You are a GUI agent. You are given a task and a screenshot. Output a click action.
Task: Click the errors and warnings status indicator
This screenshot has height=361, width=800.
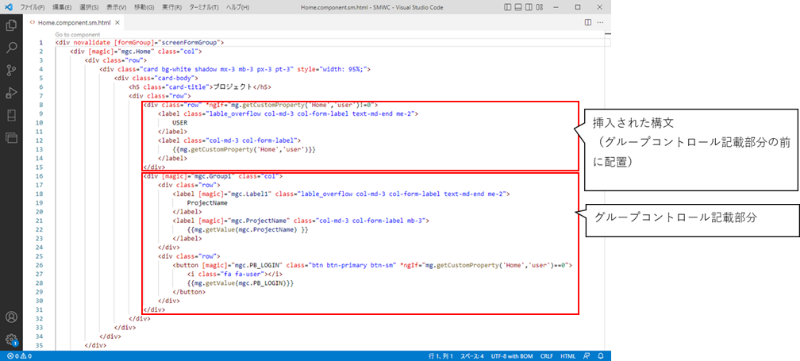[x=19, y=356]
